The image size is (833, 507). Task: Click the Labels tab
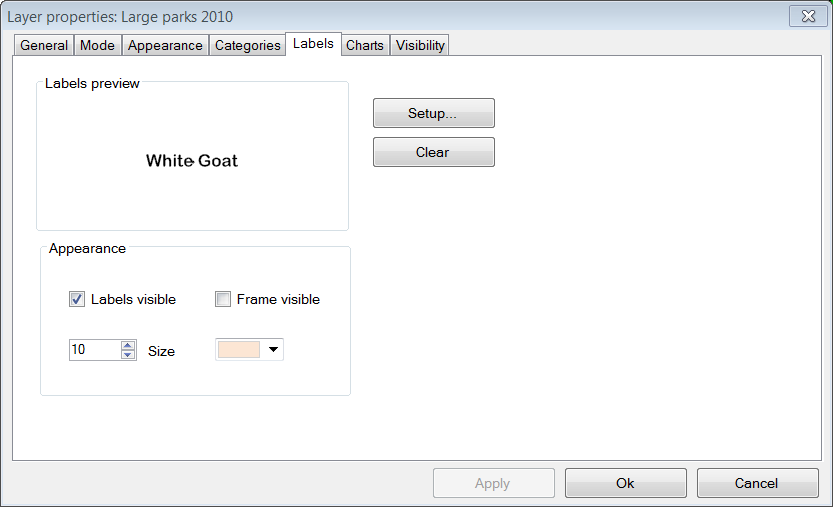pos(313,44)
